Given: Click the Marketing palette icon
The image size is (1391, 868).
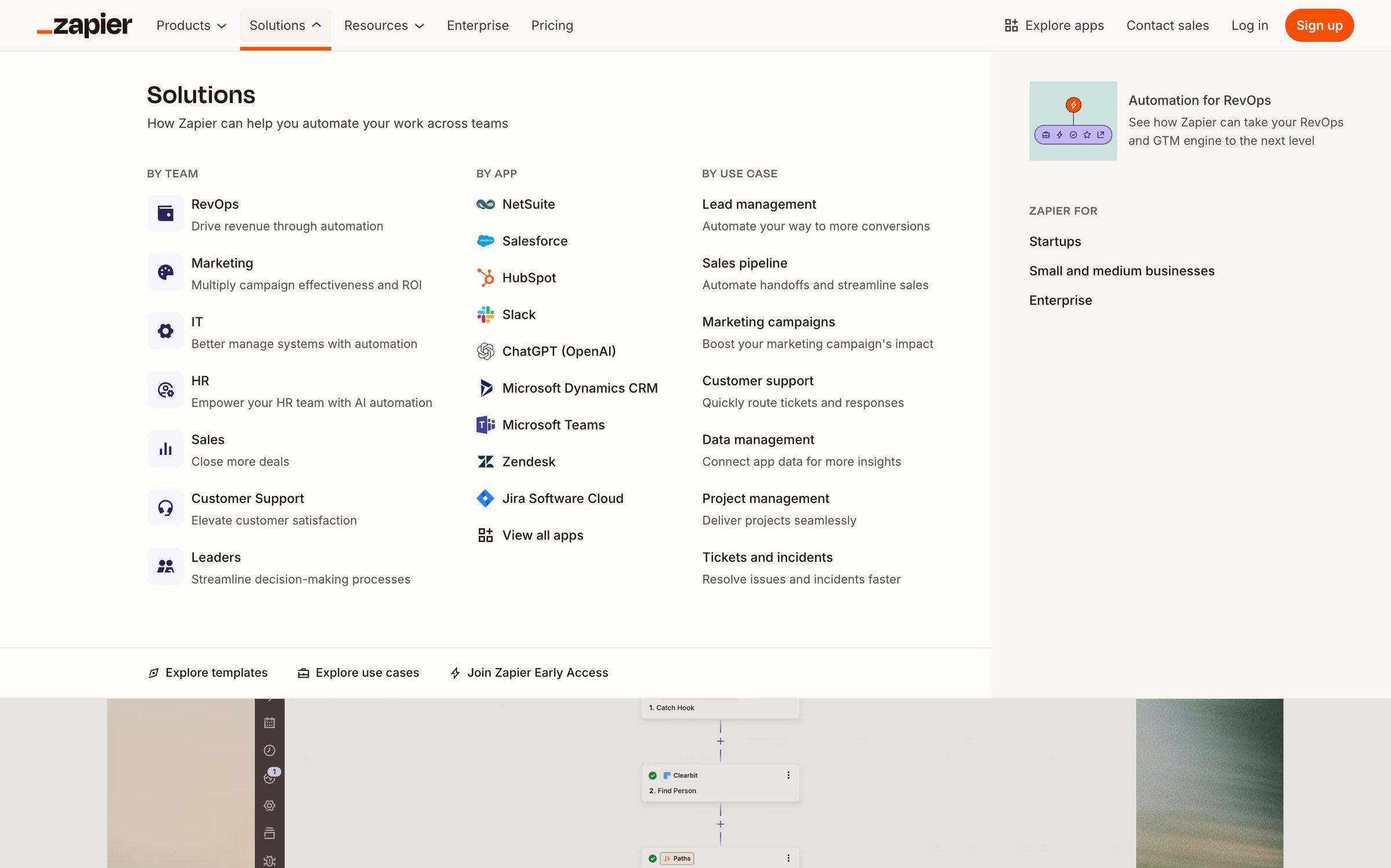Looking at the screenshot, I should pos(165,272).
